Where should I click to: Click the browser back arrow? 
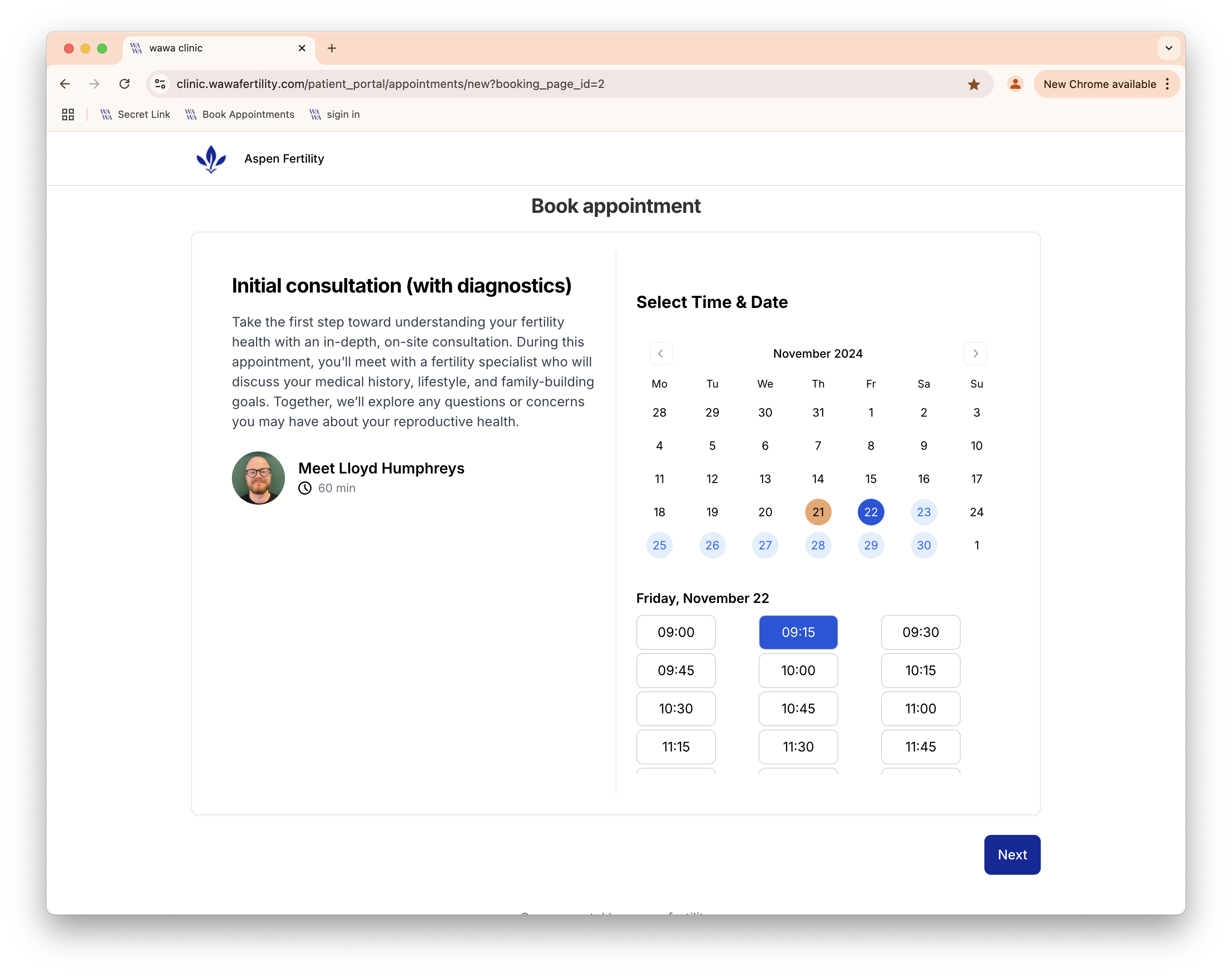tap(65, 84)
